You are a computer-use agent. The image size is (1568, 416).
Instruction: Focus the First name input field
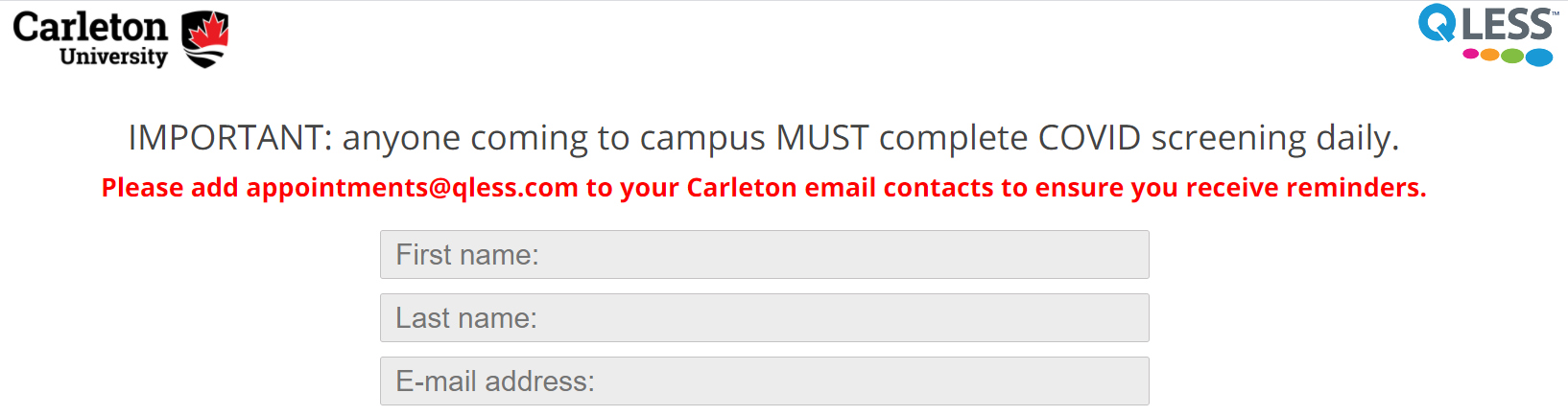point(764,255)
